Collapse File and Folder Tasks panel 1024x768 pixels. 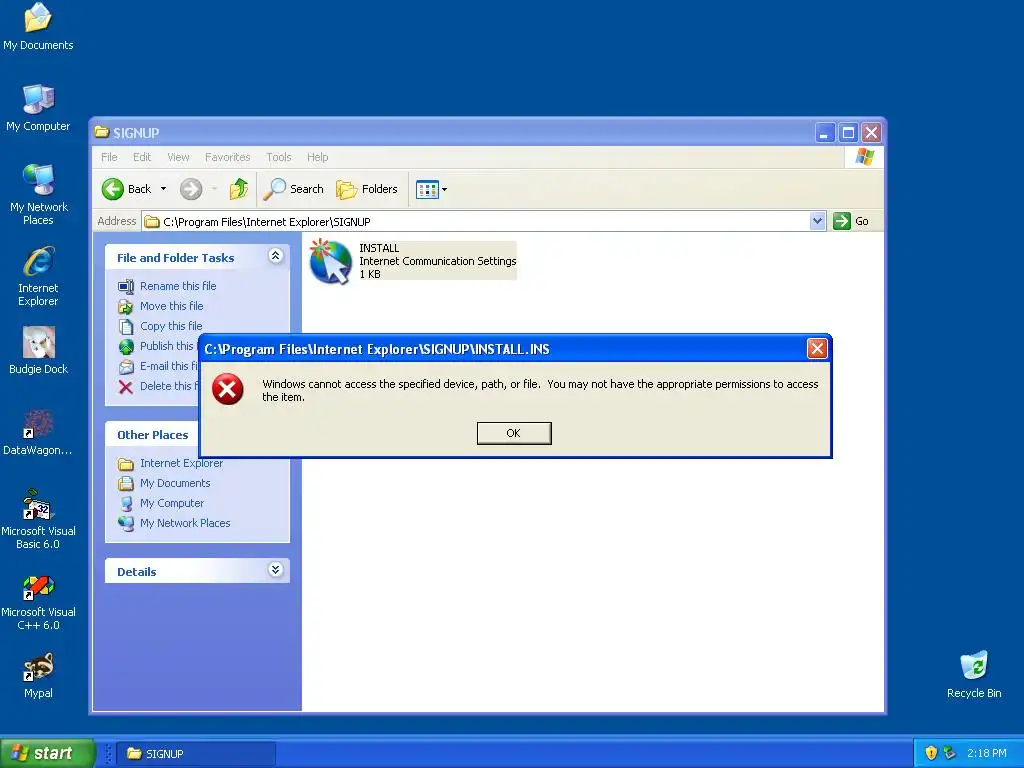tap(276, 256)
